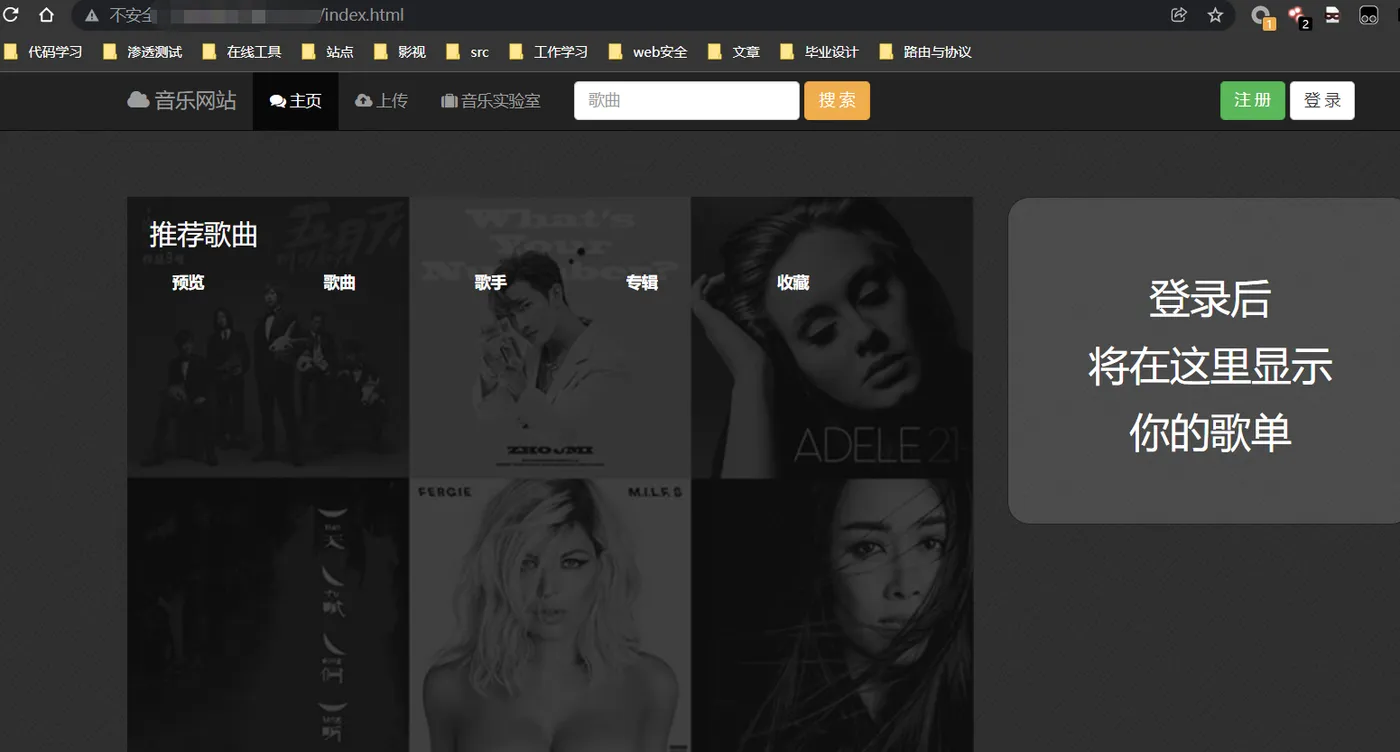Click the chat bubble icon of 主页
The image size is (1400, 752).
278,101
